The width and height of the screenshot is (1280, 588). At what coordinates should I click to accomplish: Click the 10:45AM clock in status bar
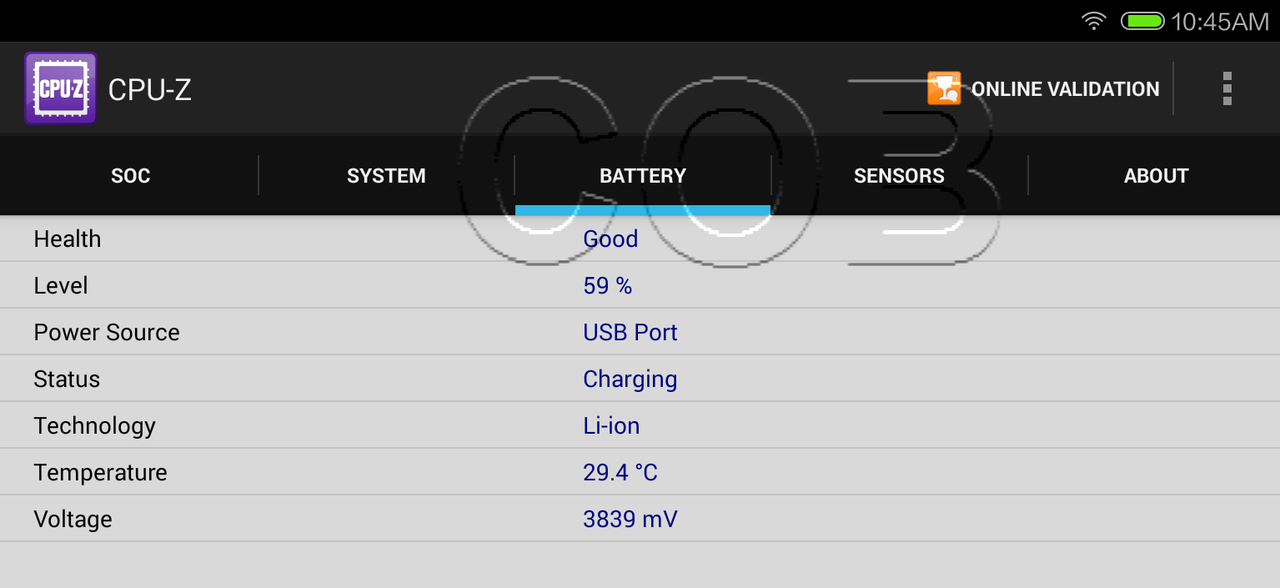(1219, 22)
